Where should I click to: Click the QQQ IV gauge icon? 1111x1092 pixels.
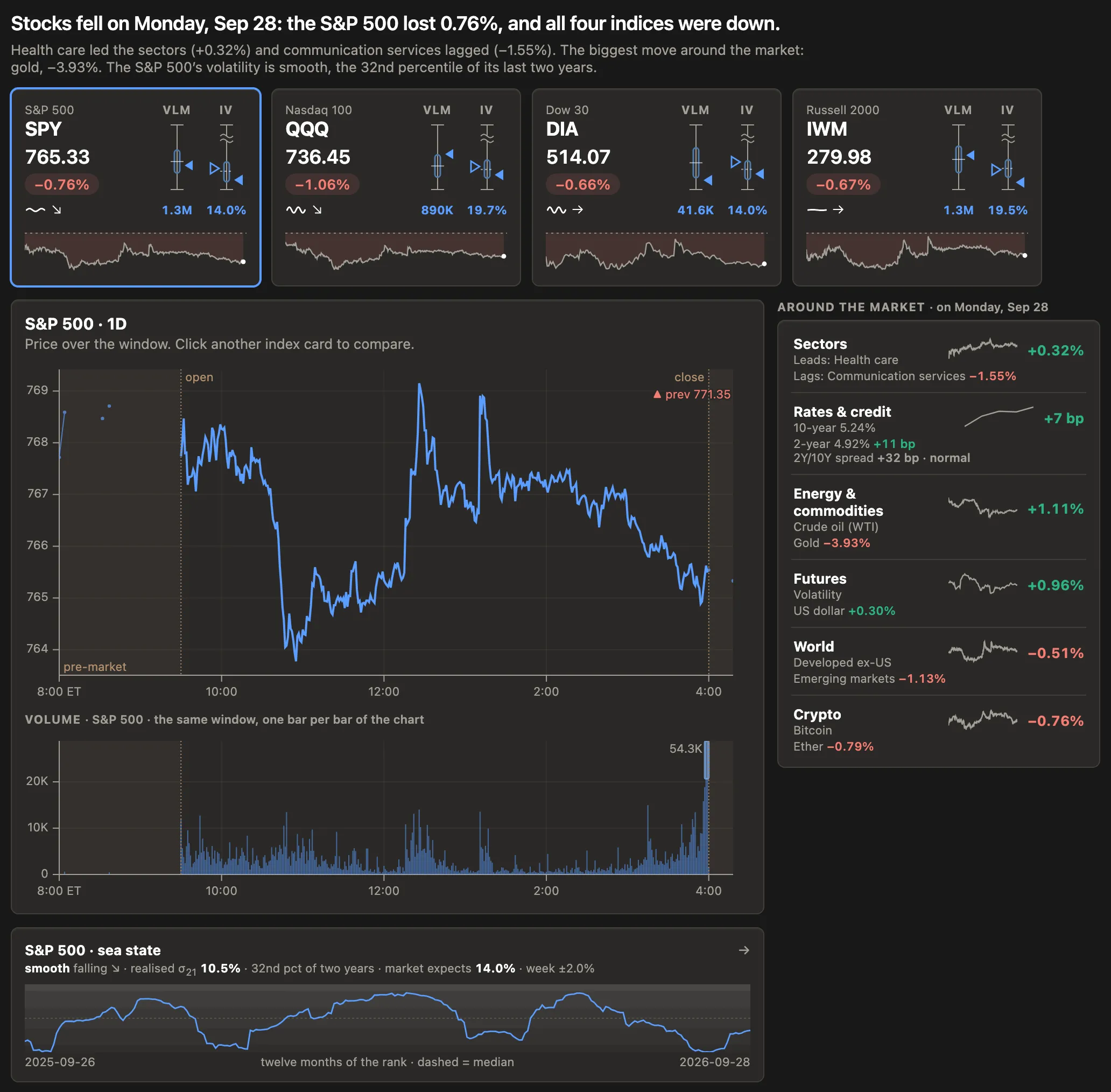[x=487, y=157]
